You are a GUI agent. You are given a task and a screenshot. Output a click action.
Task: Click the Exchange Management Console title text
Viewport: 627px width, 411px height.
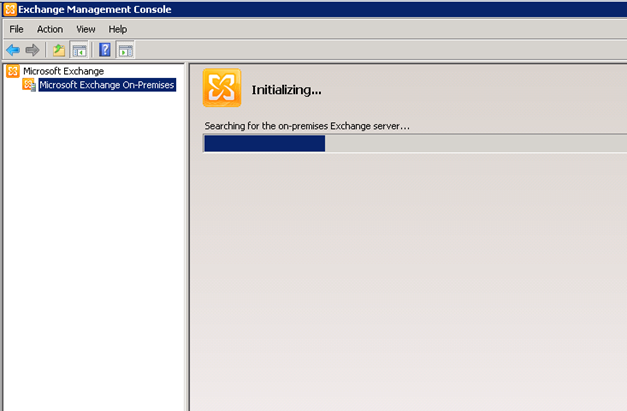pos(95,9)
